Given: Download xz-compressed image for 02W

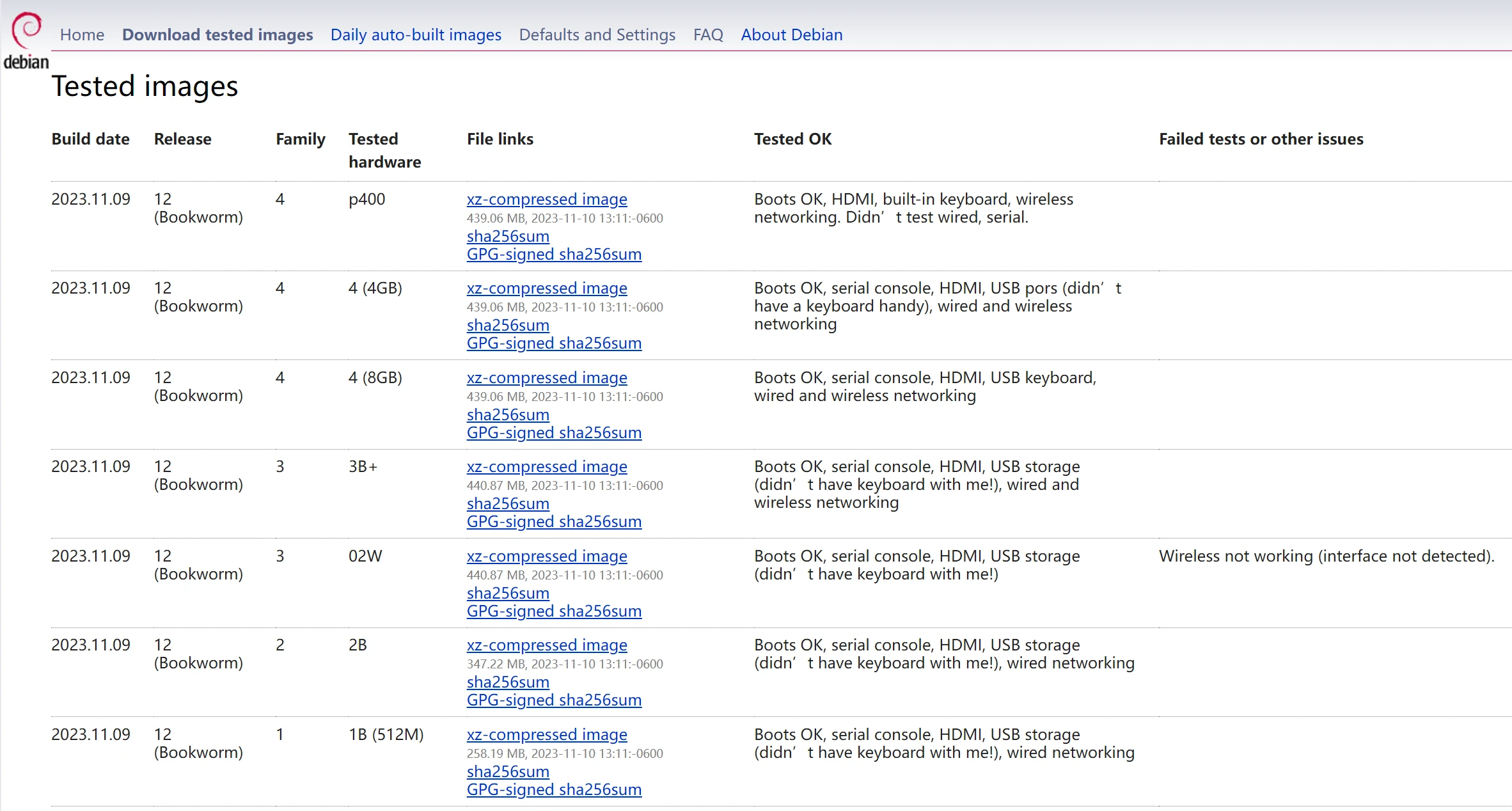Looking at the screenshot, I should click(547, 556).
